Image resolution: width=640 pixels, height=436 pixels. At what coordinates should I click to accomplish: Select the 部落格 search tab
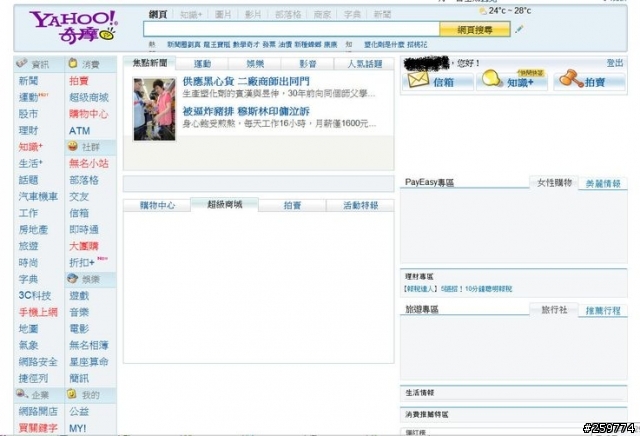288,15
